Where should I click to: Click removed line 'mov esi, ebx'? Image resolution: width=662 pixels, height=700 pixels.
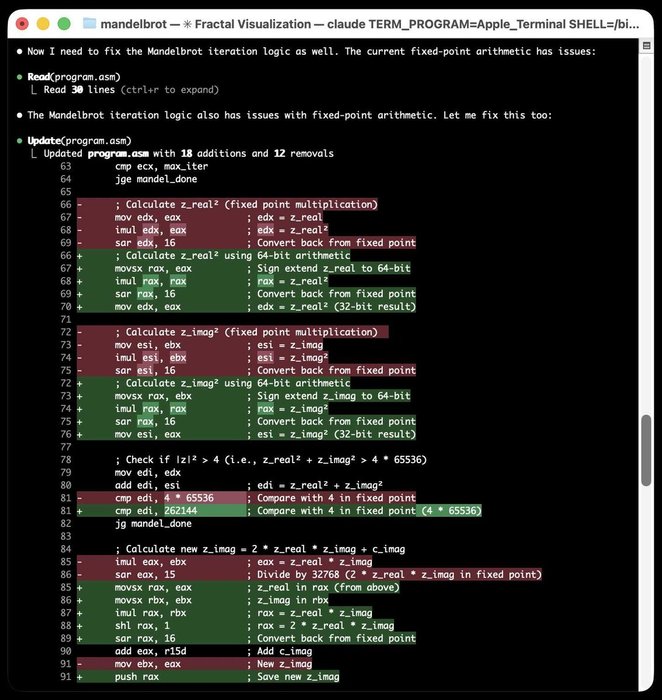200,345
